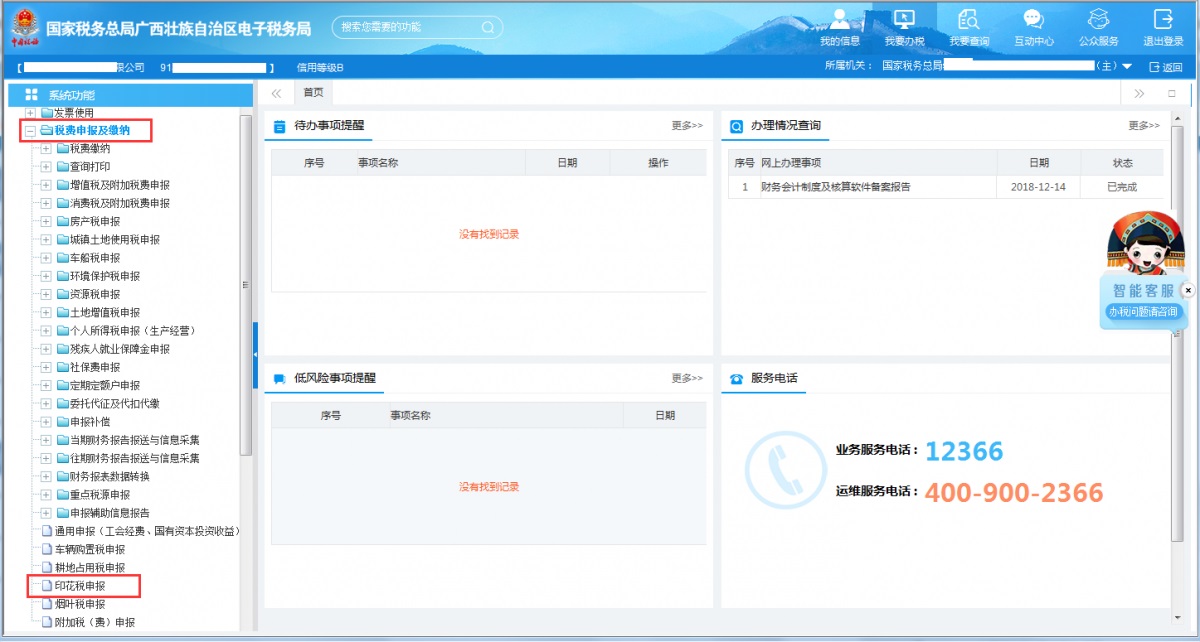Screen dimensions: 1200x642
Task: Open 我要办税 in the top navigation
Action: [x=904, y=27]
